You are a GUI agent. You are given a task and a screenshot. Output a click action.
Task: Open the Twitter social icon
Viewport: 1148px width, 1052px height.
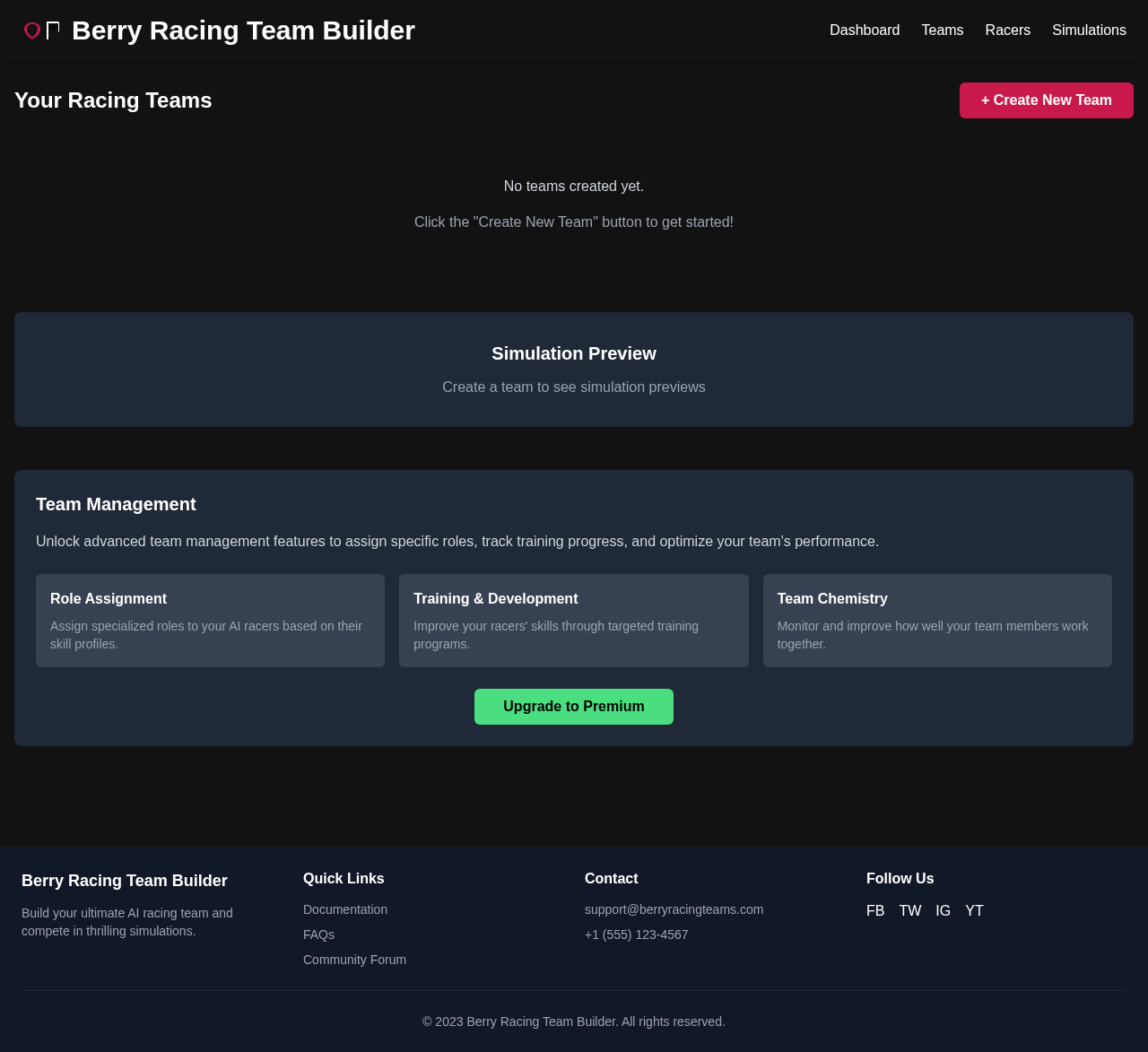[x=909, y=909]
